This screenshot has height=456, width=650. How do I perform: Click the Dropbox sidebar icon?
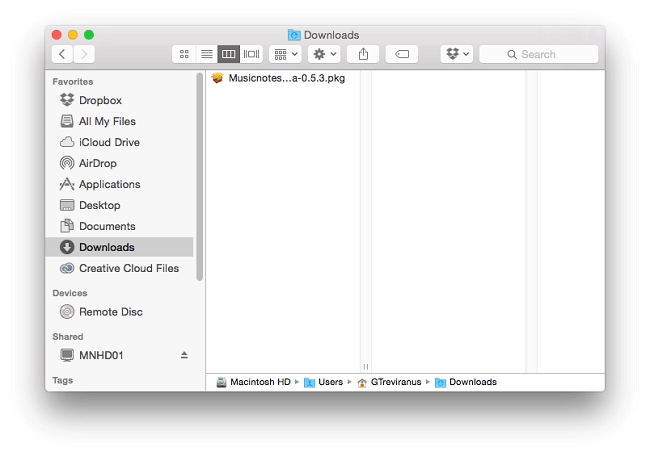[x=67, y=100]
